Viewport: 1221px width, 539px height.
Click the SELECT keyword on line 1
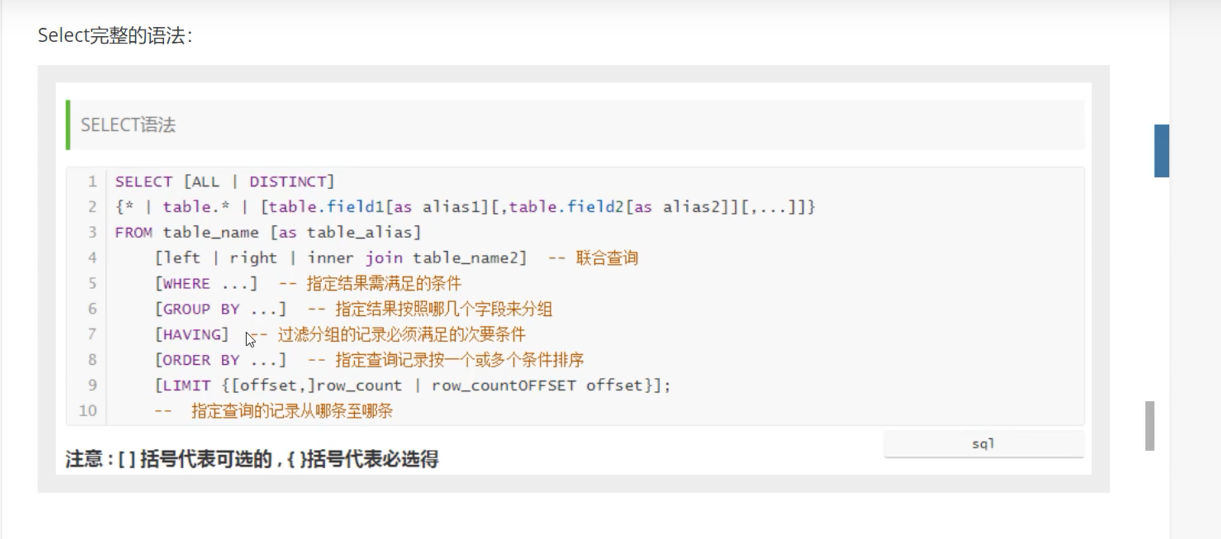coord(144,182)
